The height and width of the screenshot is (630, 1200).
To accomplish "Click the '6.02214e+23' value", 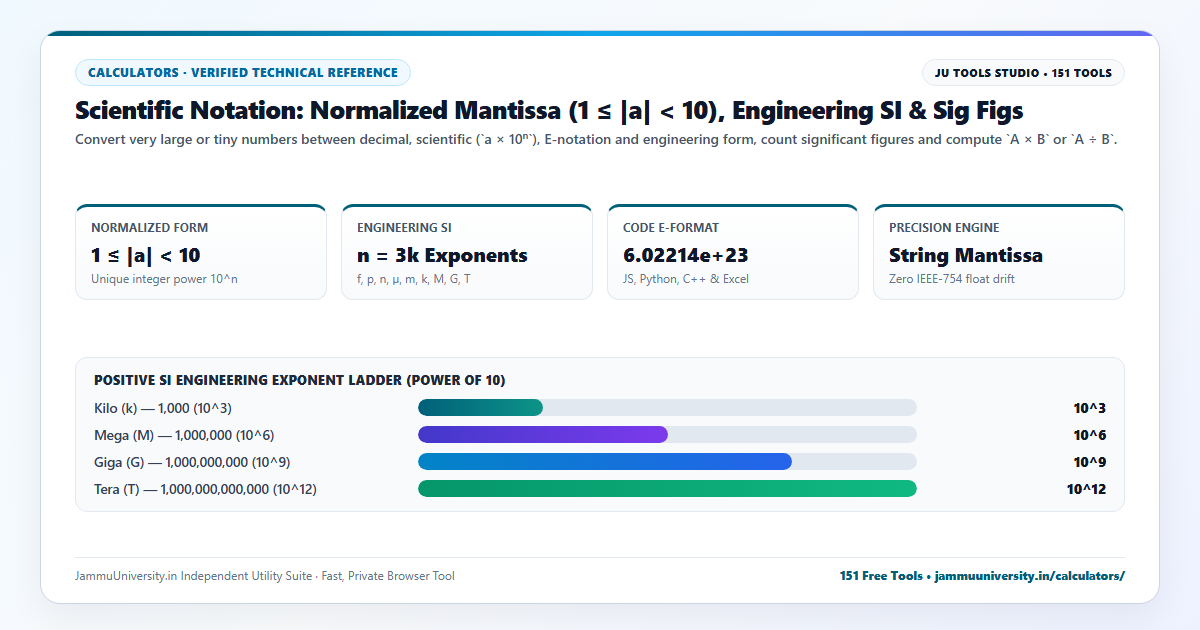I will 685,256.
